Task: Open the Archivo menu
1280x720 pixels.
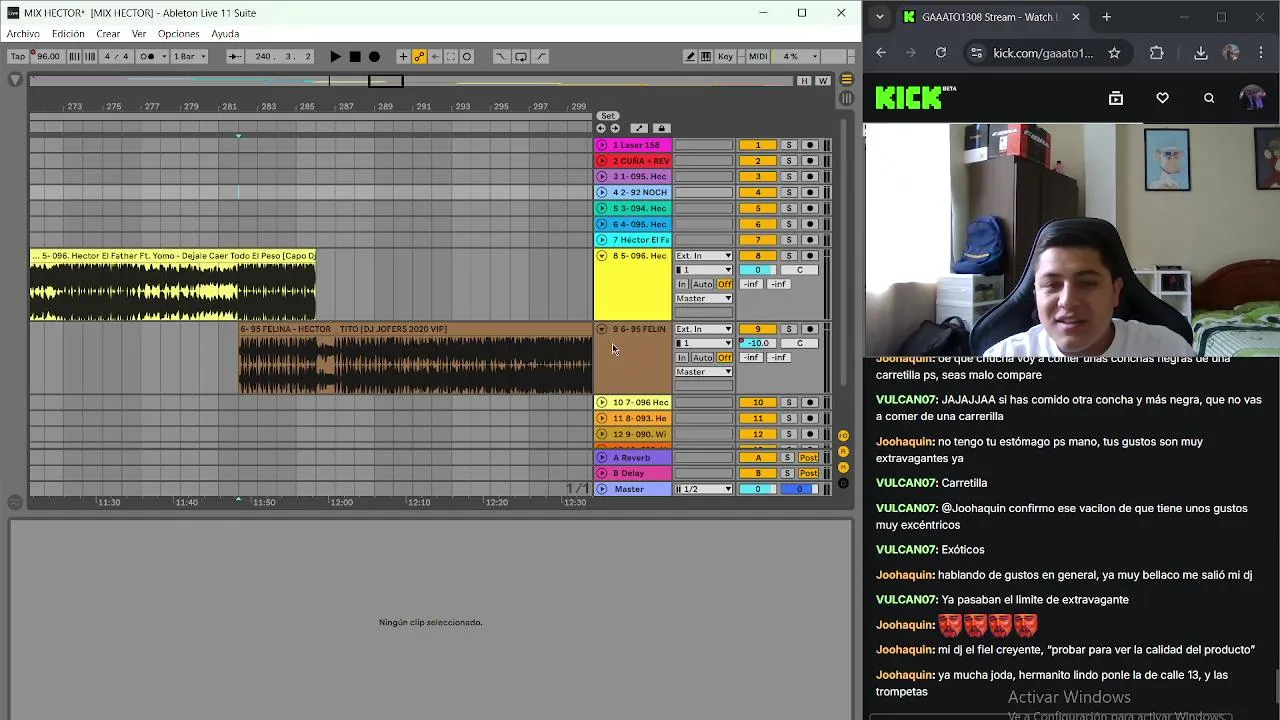Action: [x=23, y=34]
